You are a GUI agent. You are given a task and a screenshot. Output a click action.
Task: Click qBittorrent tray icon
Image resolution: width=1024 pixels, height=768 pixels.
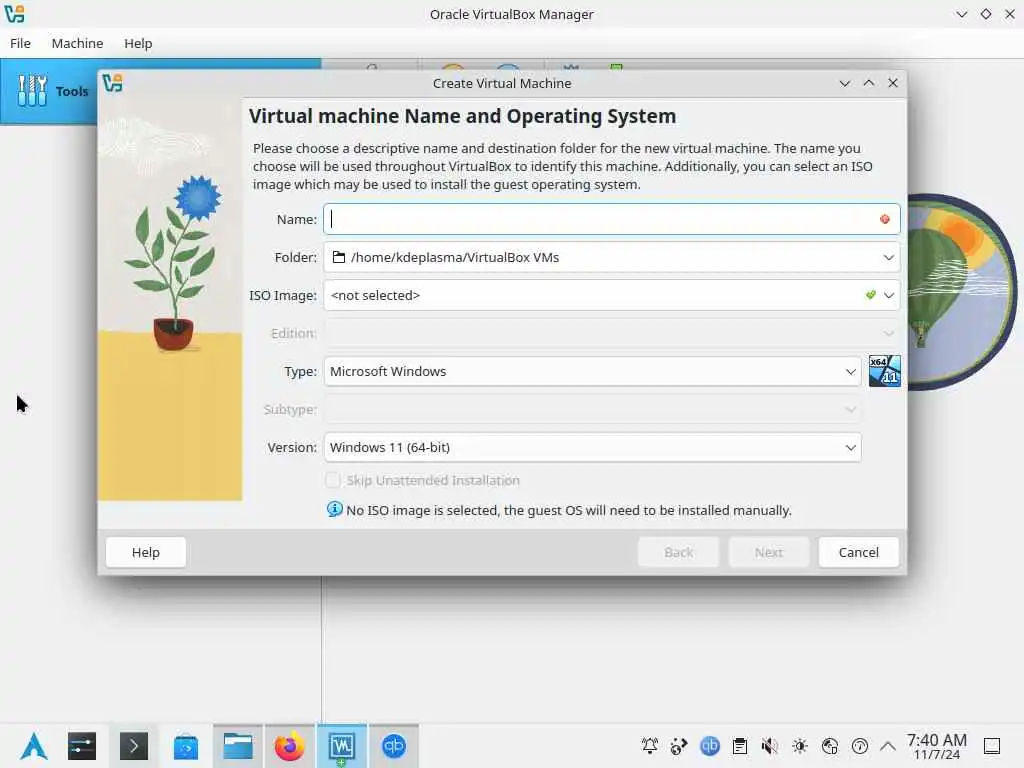click(x=710, y=746)
